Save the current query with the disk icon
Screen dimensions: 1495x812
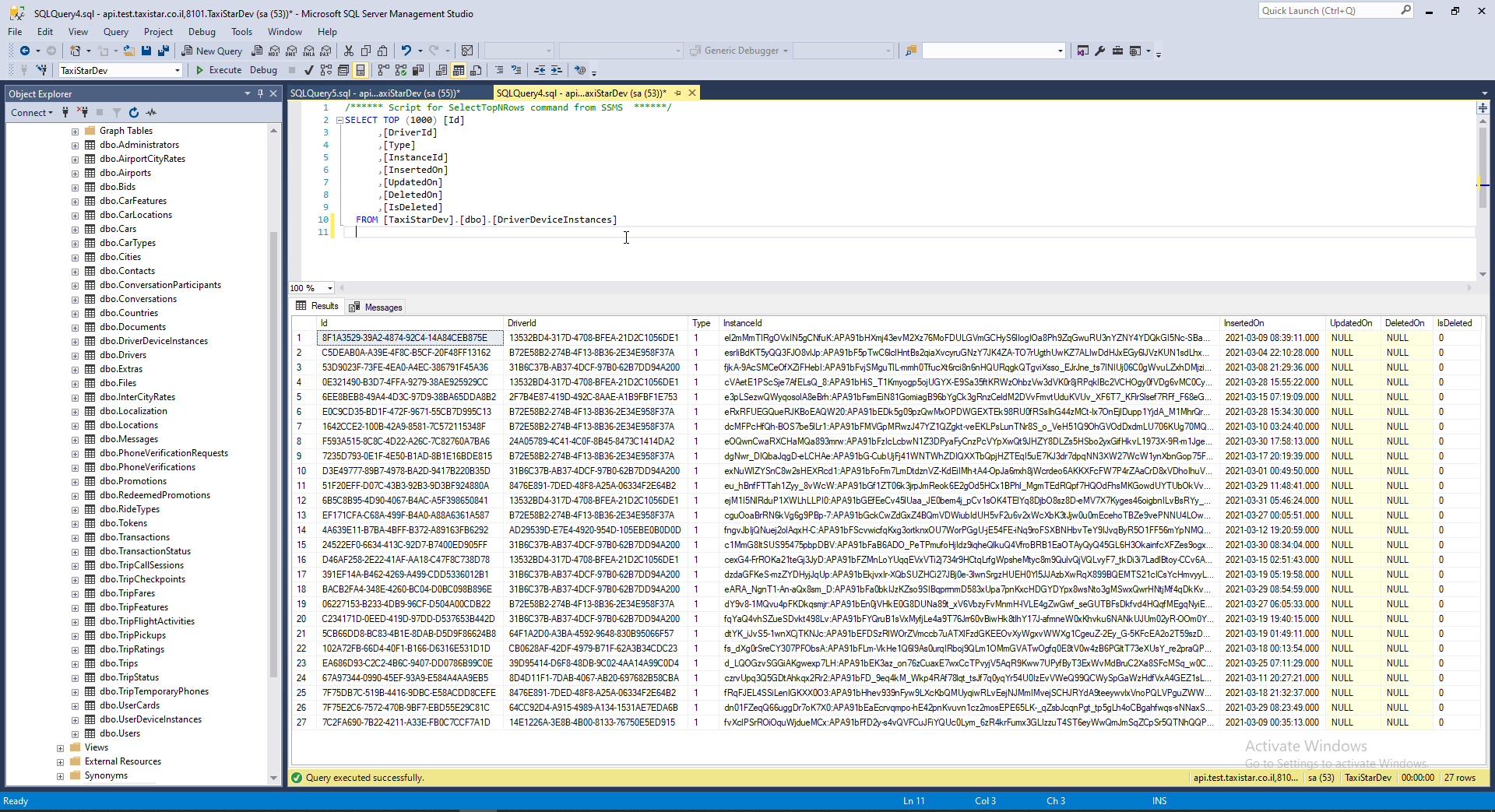(x=146, y=51)
